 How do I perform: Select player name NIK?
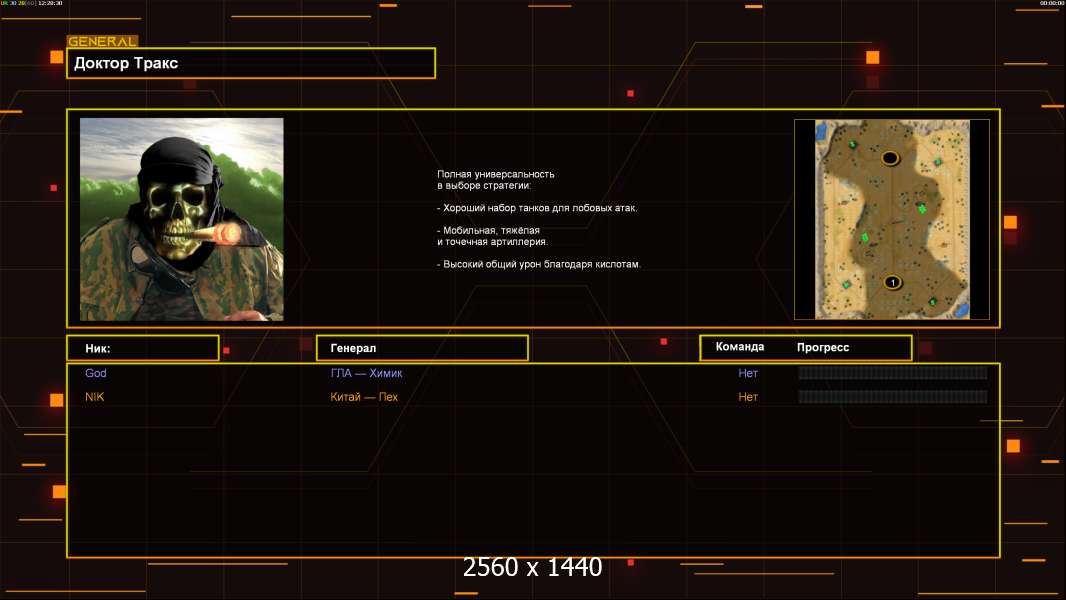coord(95,397)
